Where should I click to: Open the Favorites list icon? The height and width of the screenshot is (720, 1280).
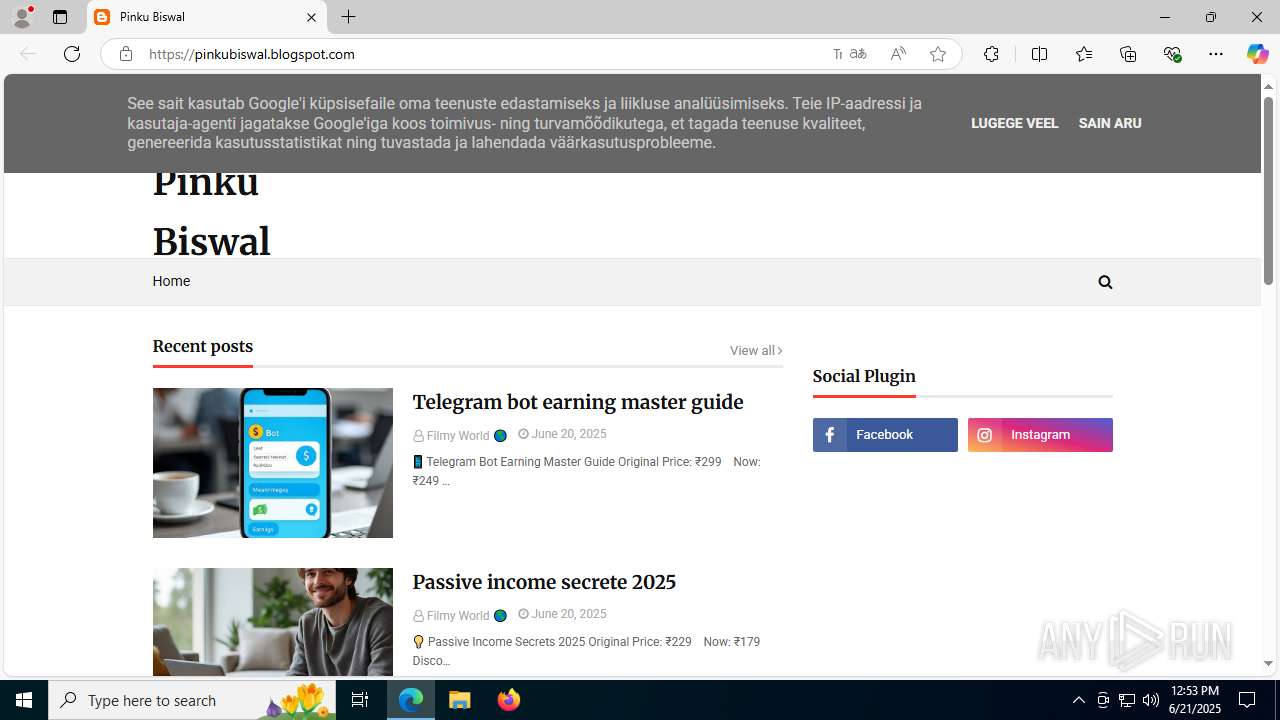1084,54
